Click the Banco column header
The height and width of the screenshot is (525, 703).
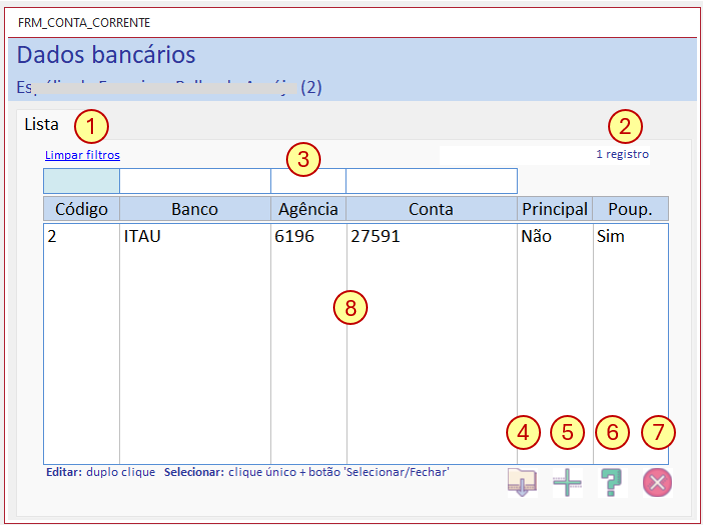coord(195,209)
